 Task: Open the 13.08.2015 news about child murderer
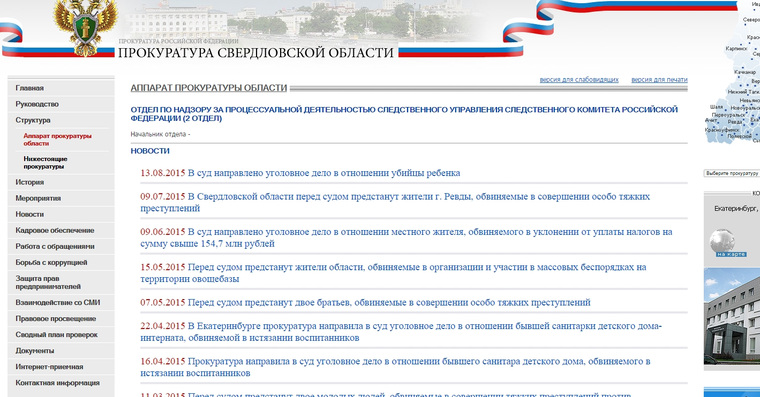point(300,173)
